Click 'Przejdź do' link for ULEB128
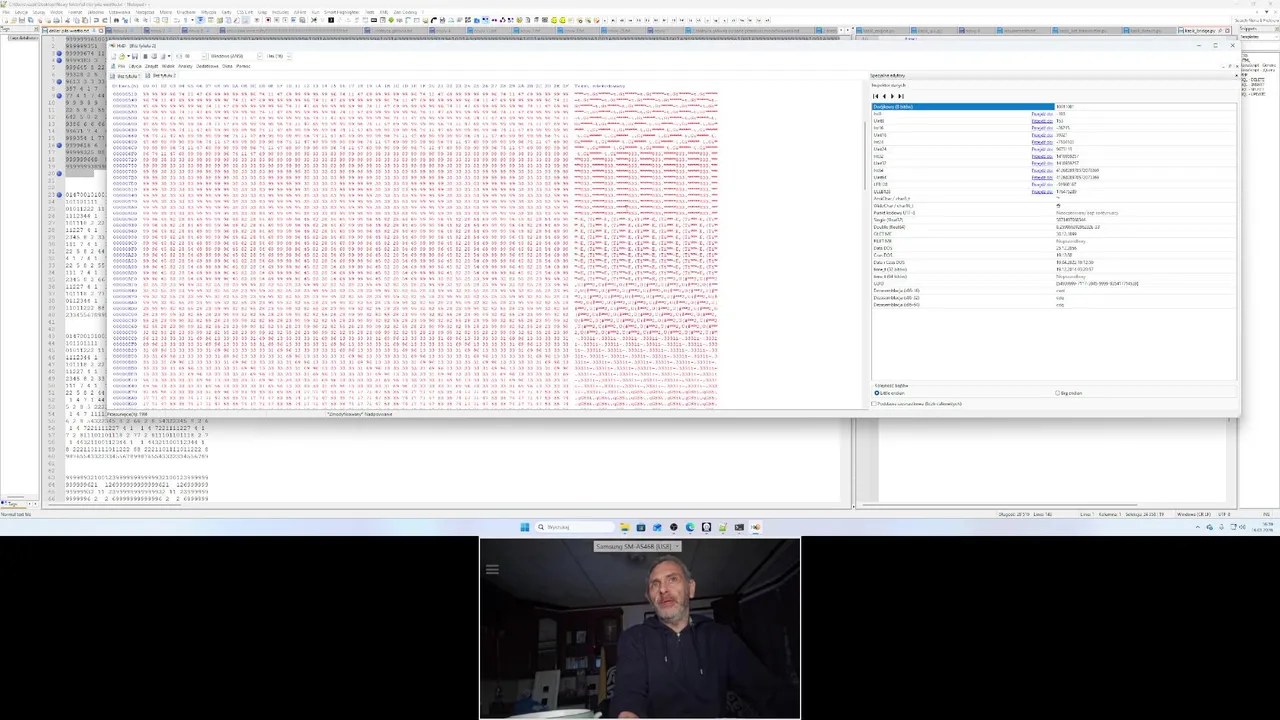1280x720 pixels. pyautogui.click(x=1042, y=192)
